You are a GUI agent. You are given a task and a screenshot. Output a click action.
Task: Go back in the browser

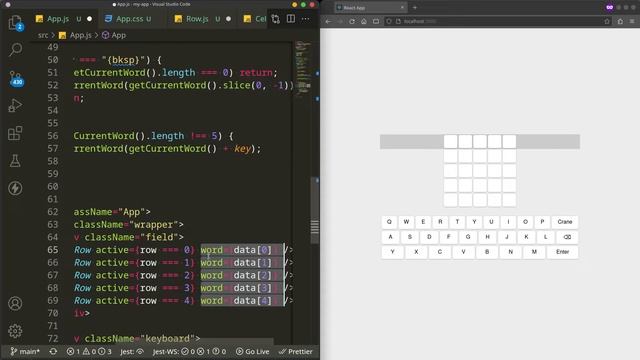[x=329, y=21]
